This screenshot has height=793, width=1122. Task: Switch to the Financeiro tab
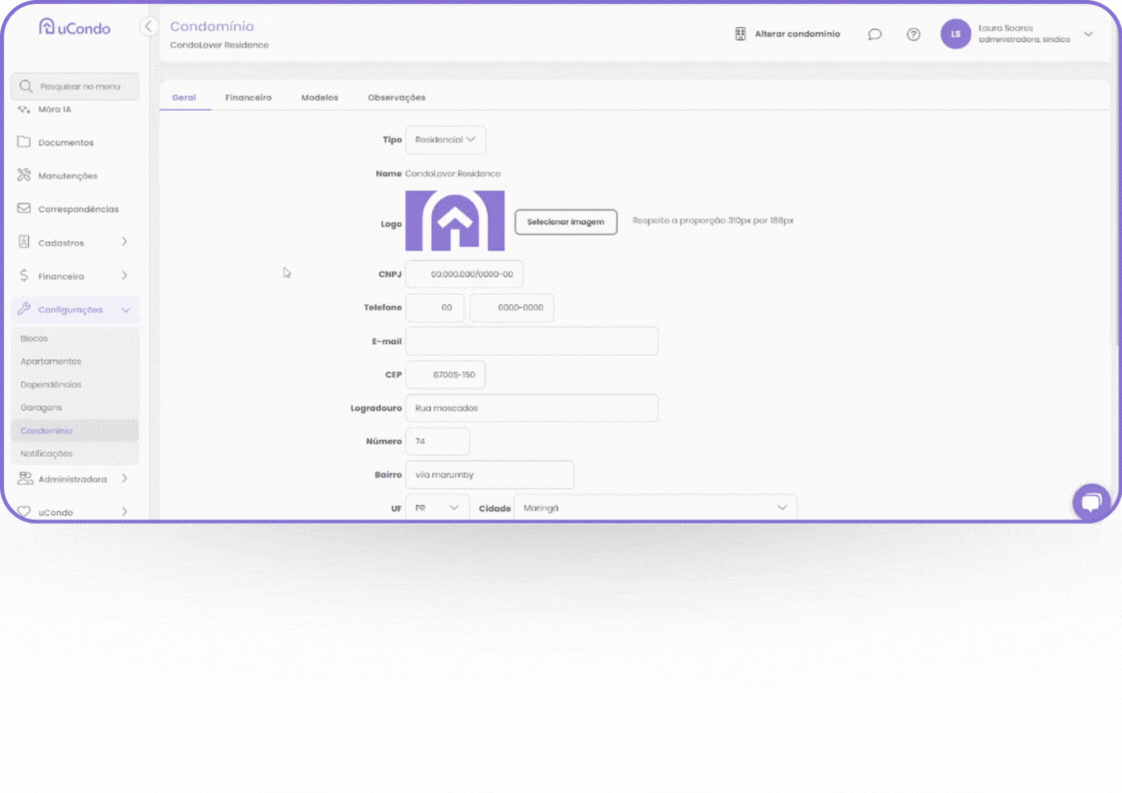(x=248, y=98)
